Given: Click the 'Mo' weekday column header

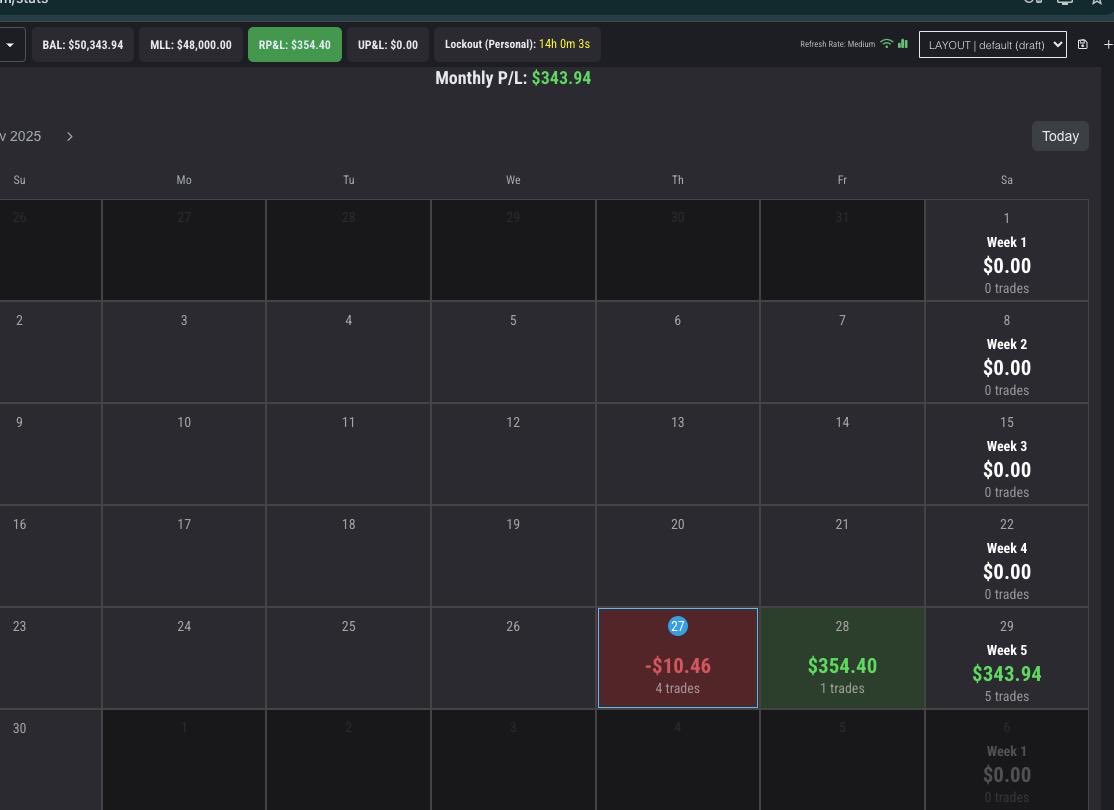Looking at the screenshot, I should [x=184, y=180].
